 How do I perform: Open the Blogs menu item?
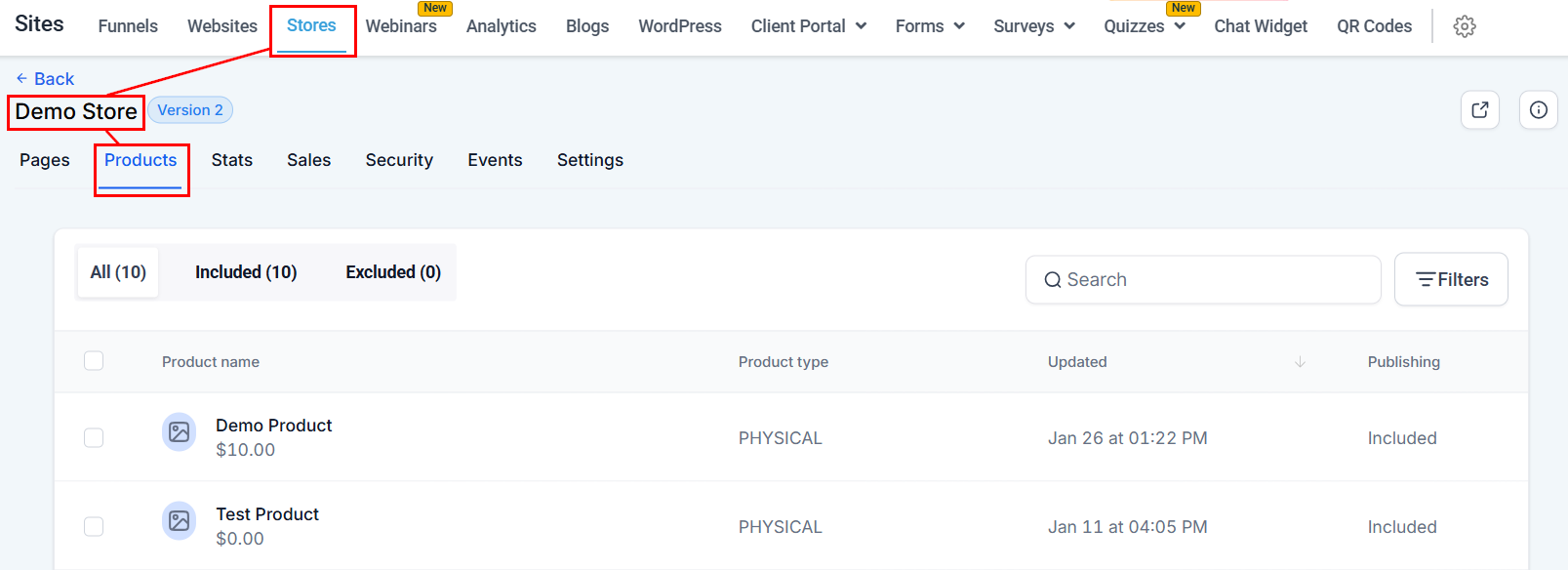(x=587, y=26)
